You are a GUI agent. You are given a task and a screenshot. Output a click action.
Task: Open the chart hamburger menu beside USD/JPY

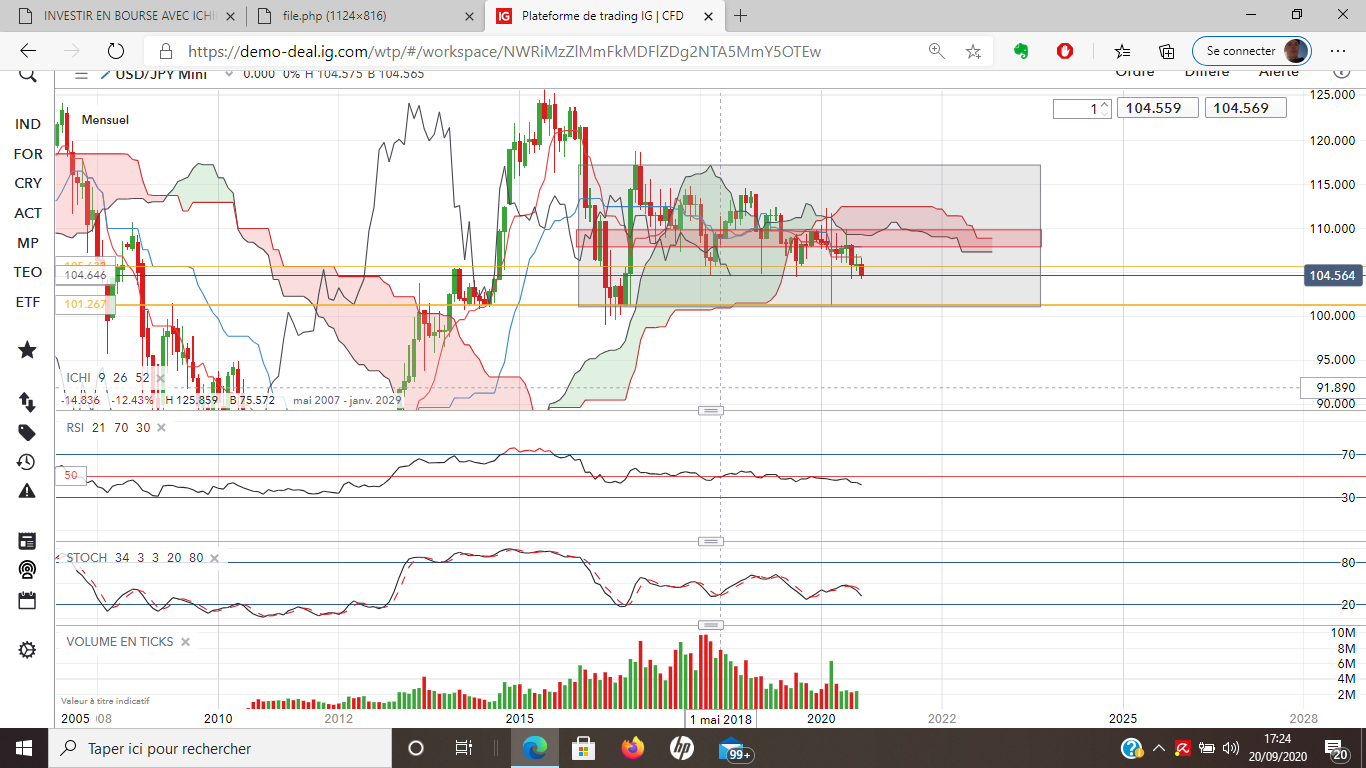(x=81, y=74)
